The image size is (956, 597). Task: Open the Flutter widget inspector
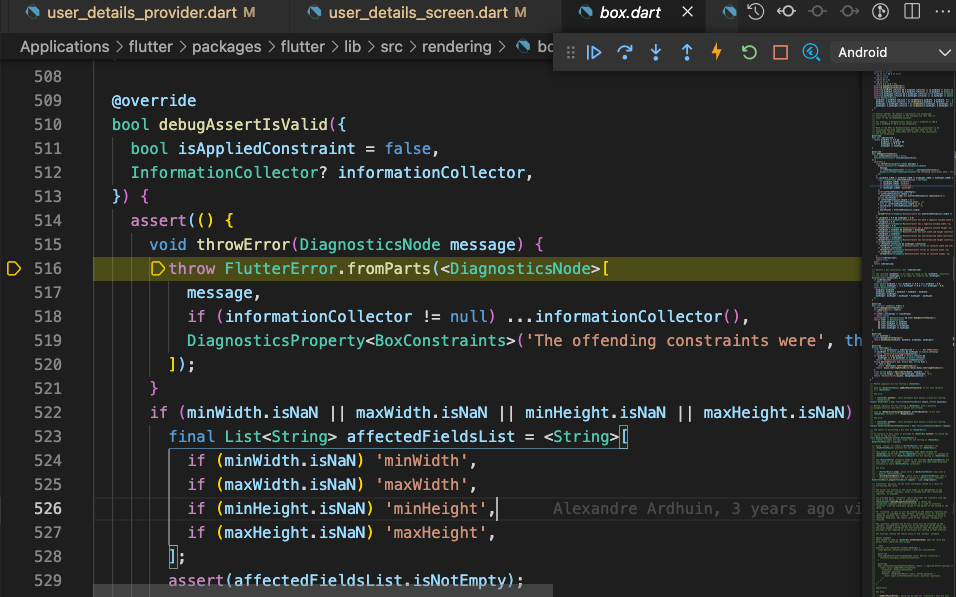tap(811, 52)
